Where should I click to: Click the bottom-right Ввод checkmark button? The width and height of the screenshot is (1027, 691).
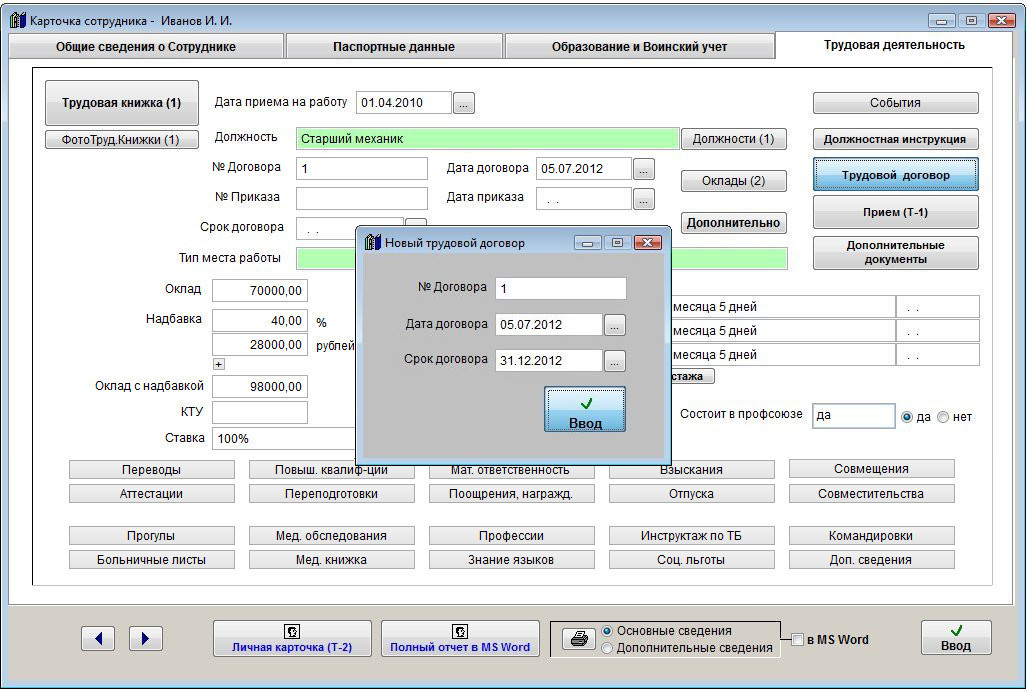coord(955,638)
